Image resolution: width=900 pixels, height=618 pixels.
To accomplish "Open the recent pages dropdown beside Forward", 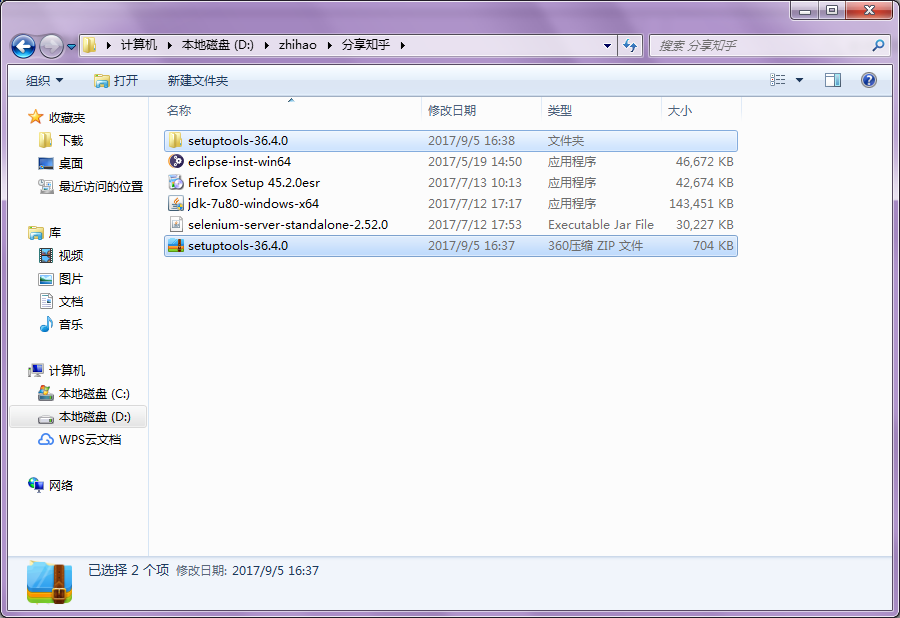I will [x=71, y=46].
